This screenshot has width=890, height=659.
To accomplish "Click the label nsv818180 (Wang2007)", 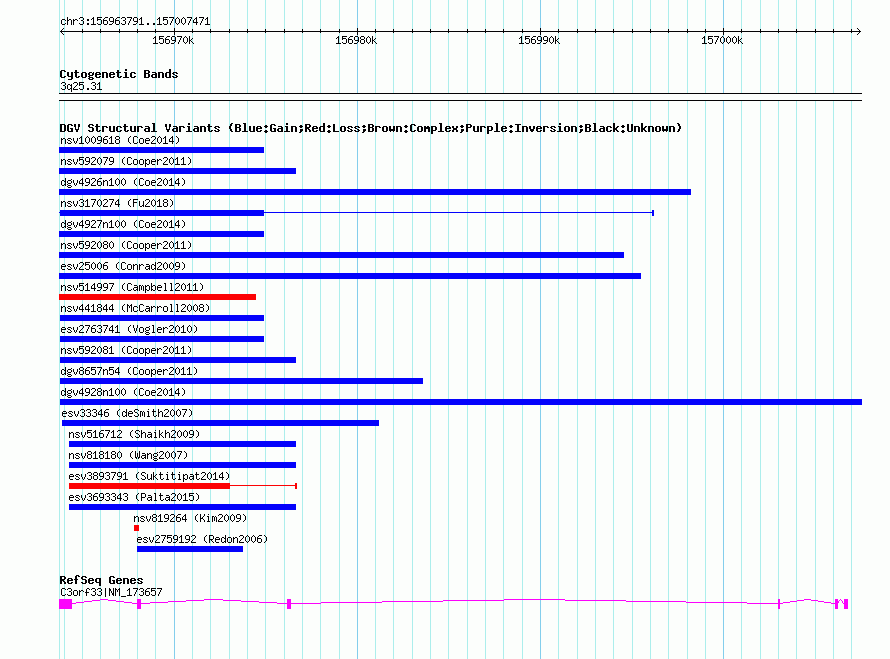I will (x=128, y=455).
